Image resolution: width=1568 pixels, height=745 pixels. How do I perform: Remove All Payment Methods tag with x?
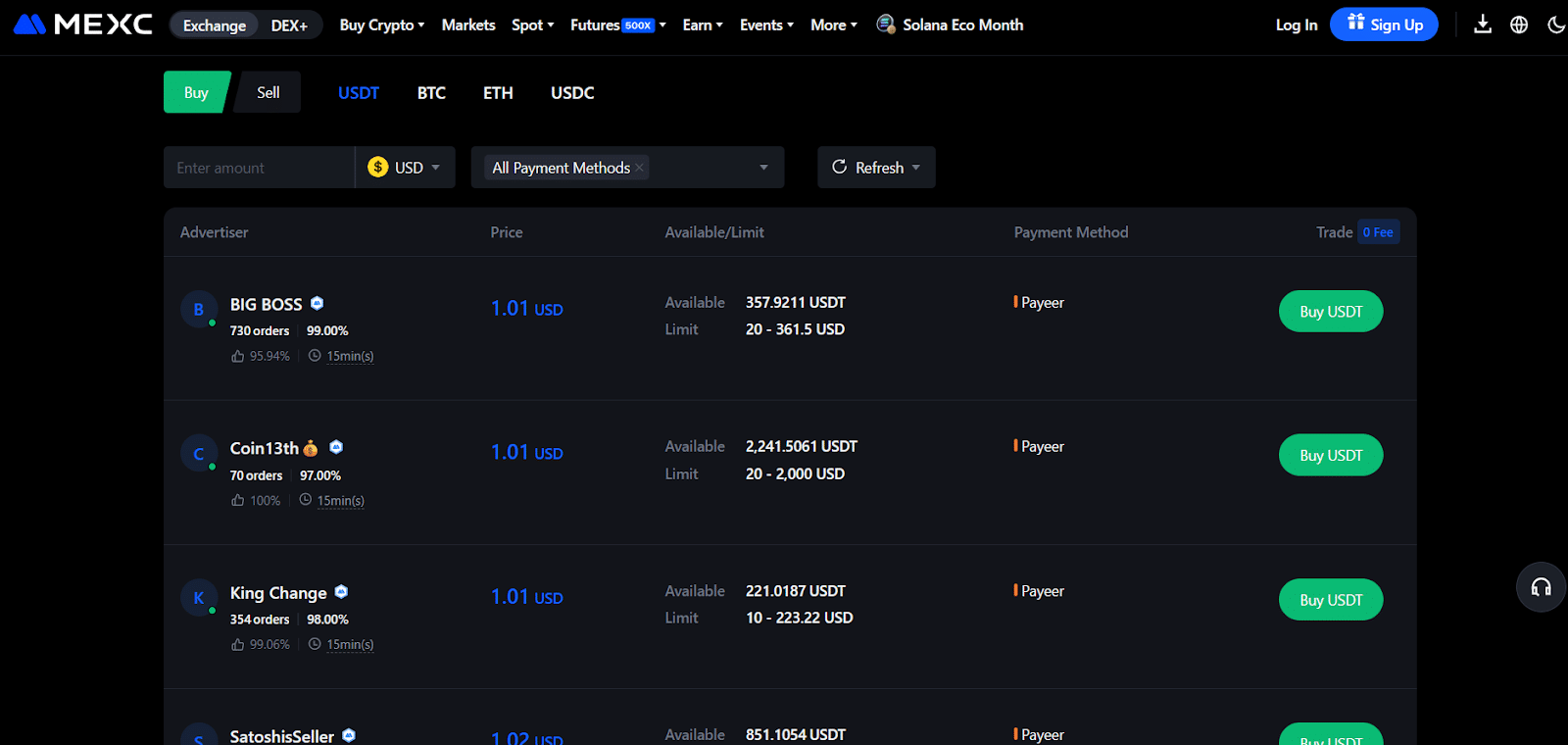coord(639,168)
